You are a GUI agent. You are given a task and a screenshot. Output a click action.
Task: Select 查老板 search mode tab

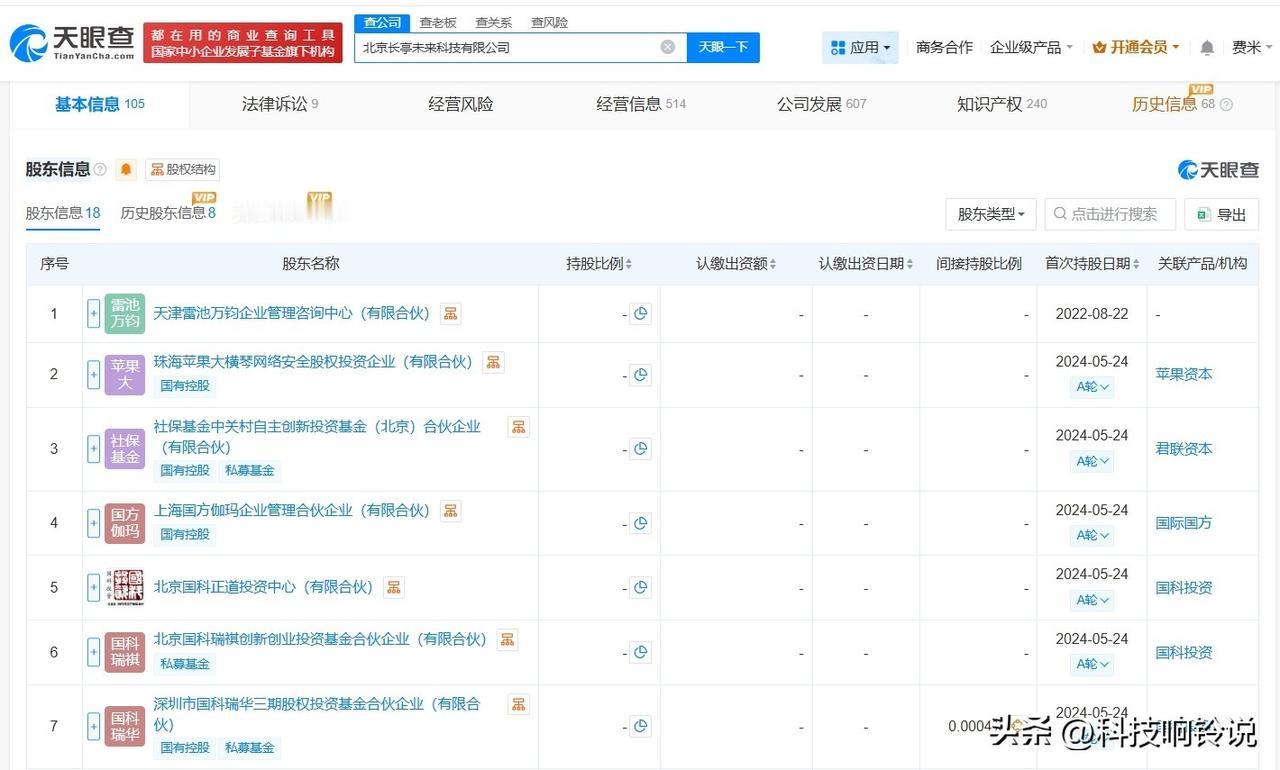(x=438, y=22)
